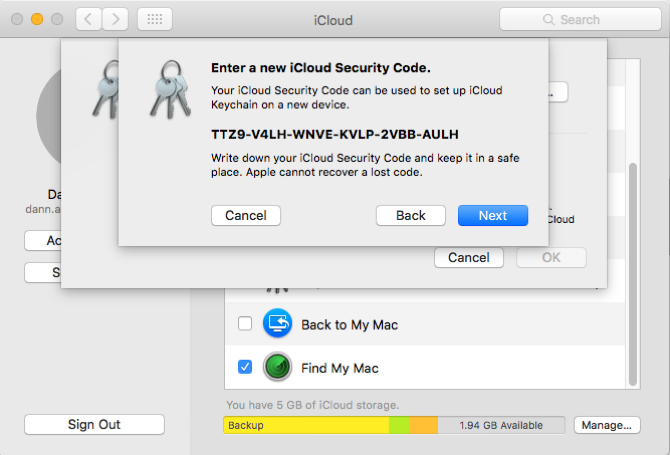Click the displayed iCloud Security Code text

tap(335, 134)
